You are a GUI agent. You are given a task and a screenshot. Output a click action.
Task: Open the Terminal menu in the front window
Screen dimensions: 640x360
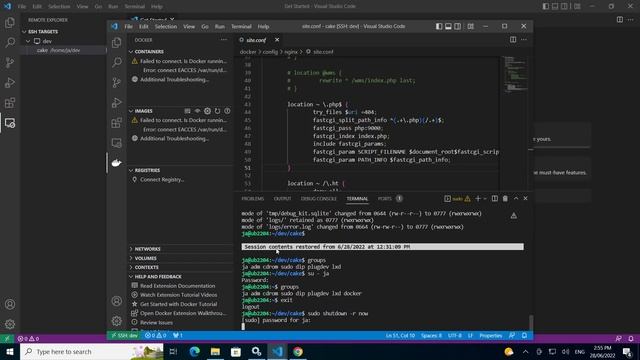click(x=241, y=26)
